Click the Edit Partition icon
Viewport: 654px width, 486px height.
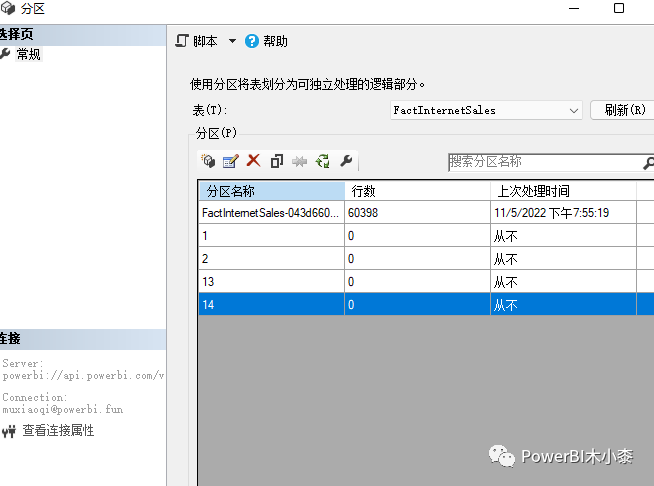pos(231,161)
